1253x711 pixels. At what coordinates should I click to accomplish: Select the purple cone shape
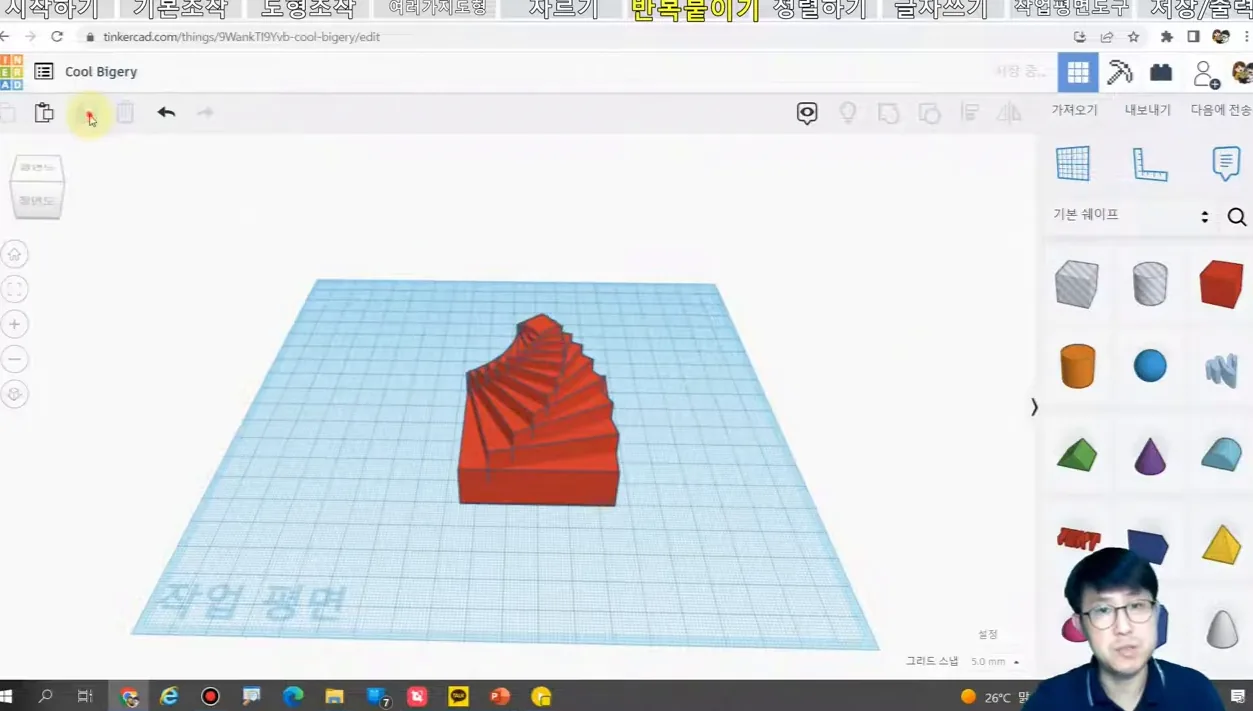[1150, 456]
